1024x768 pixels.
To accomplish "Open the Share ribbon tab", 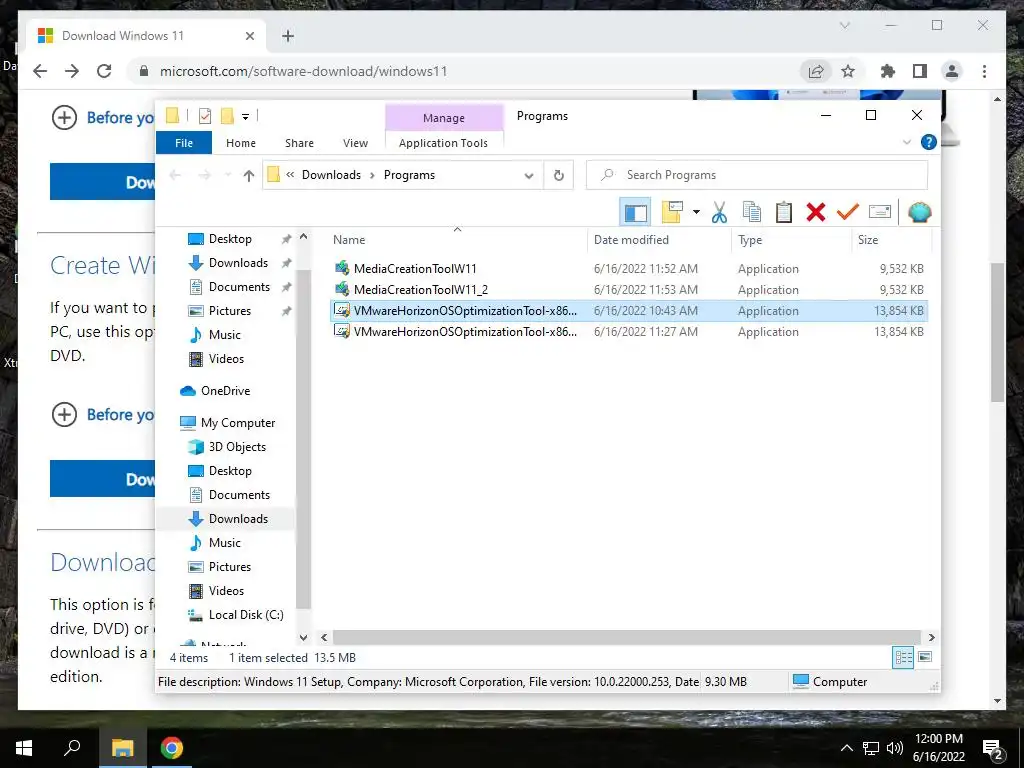I will [x=299, y=143].
